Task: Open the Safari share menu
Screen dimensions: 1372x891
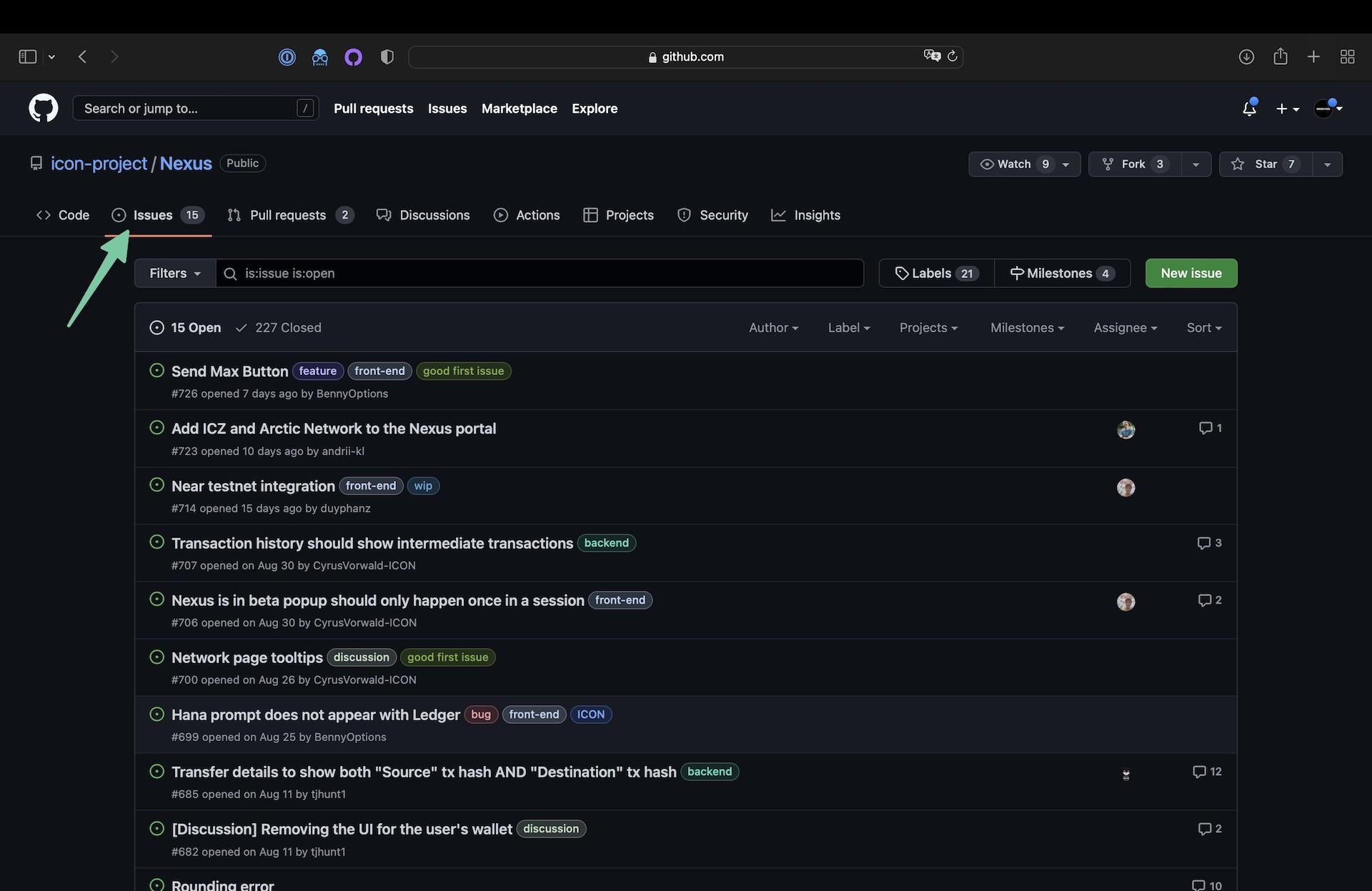Action: click(x=1281, y=56)
